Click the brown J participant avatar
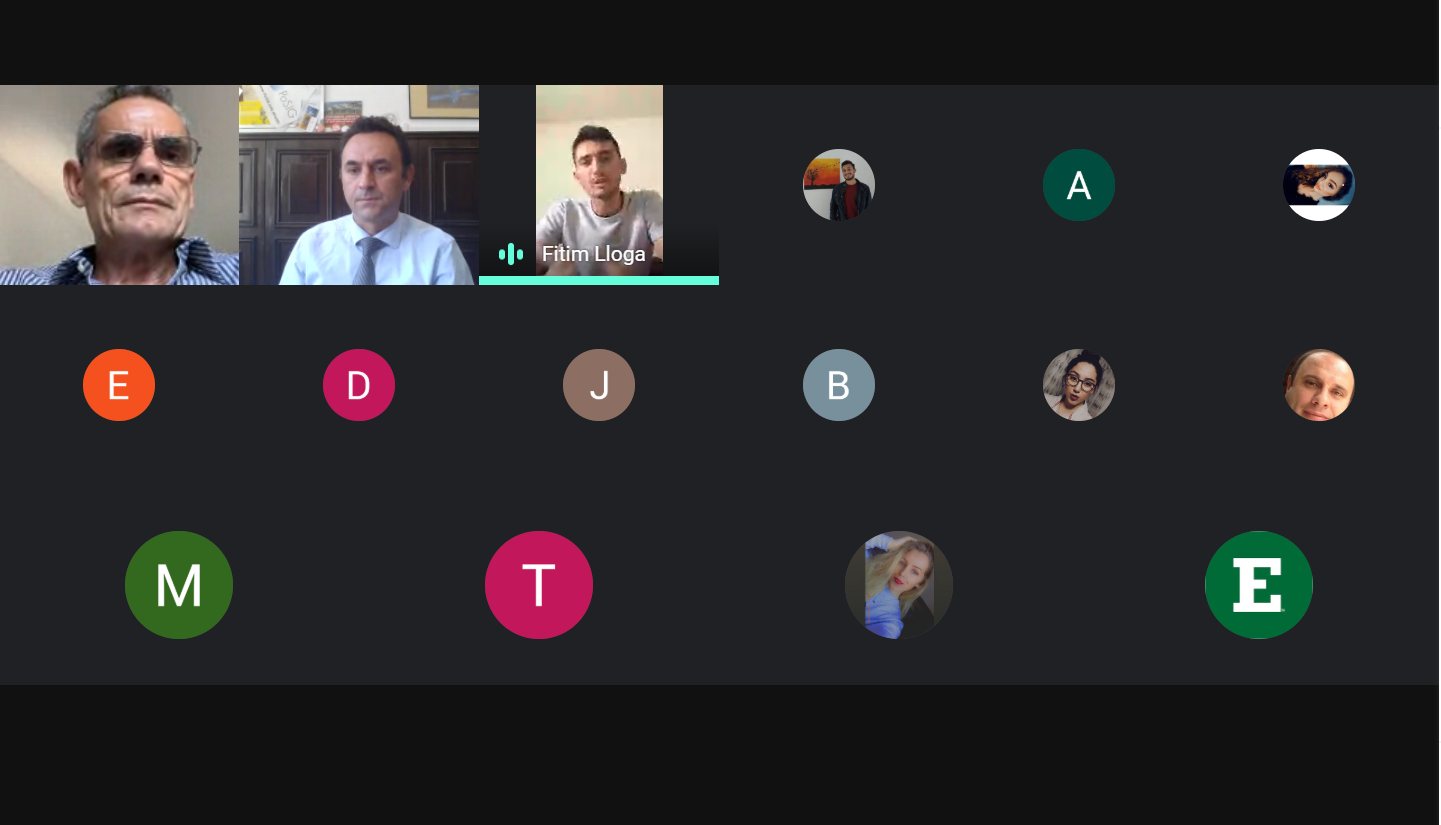This screenshot has height=825, width=1441. pyautogui.click(x=599, y=385)
